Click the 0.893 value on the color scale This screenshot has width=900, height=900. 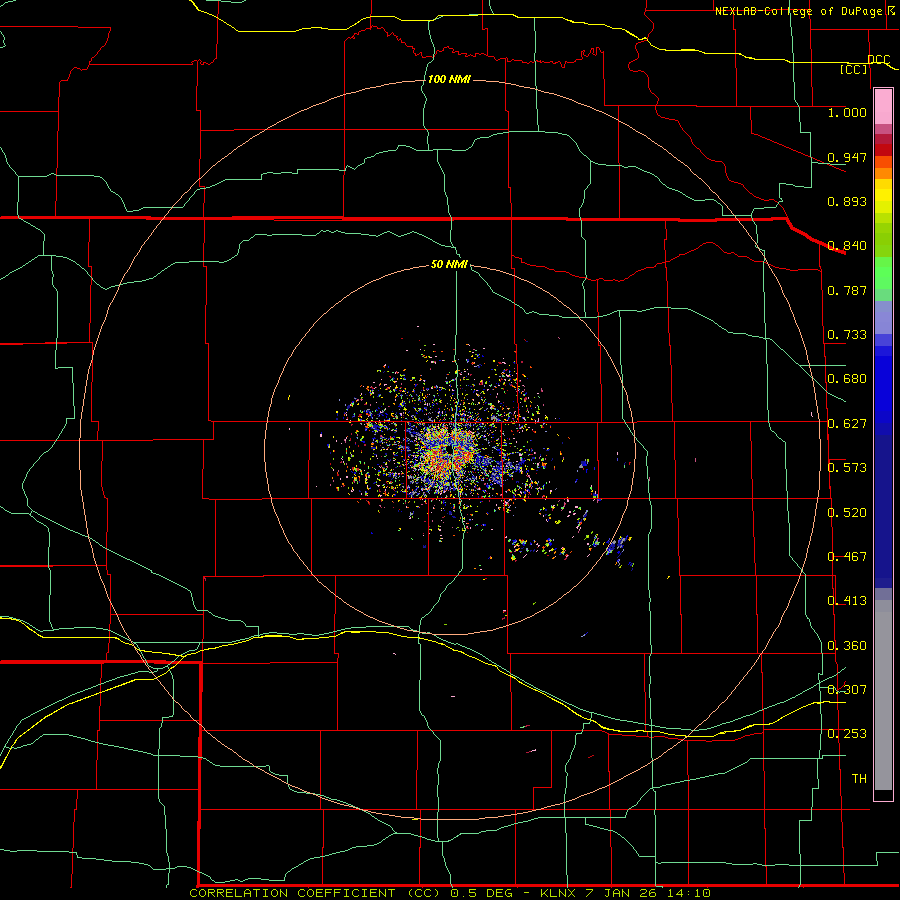tap(847, 201)
